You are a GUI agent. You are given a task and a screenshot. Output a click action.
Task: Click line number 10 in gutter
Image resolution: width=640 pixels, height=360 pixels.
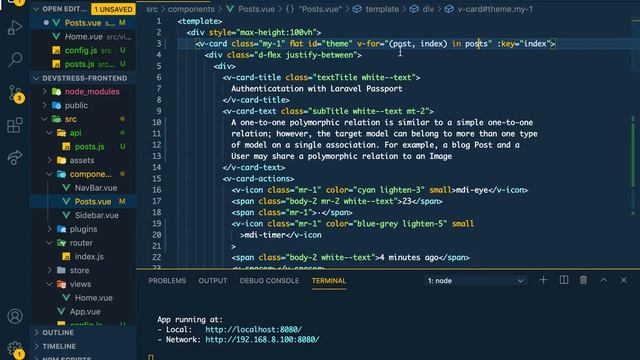click(x=157, y=122)
